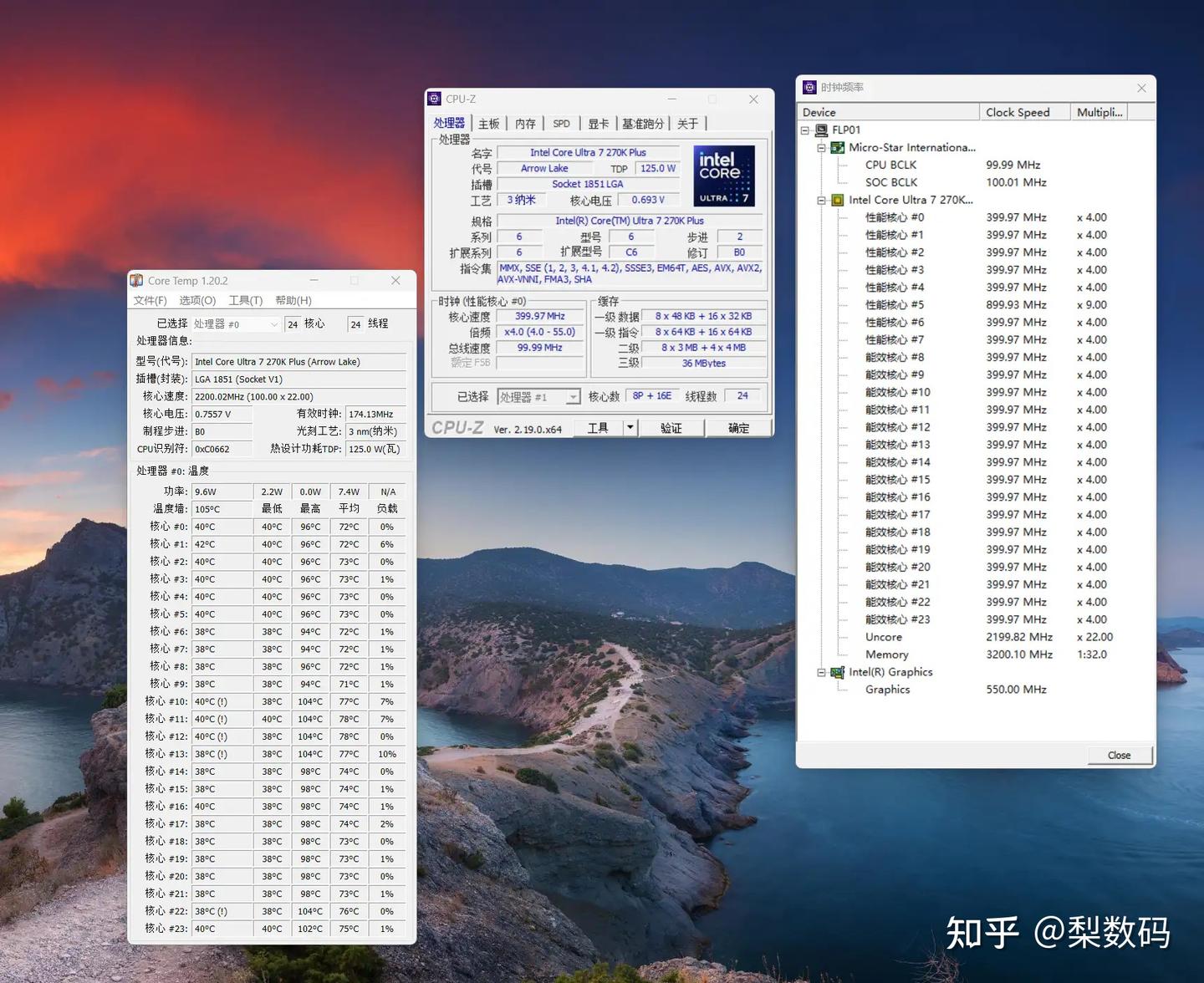The height and width of the screenshot is (983, 1204).
Task: Switch to the 关于 tab in CPU-Z
Action: [688, 124]
